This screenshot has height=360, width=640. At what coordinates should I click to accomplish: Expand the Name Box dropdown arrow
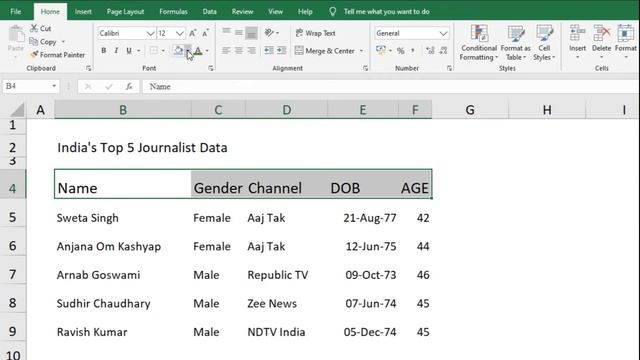tap(54, 86)
